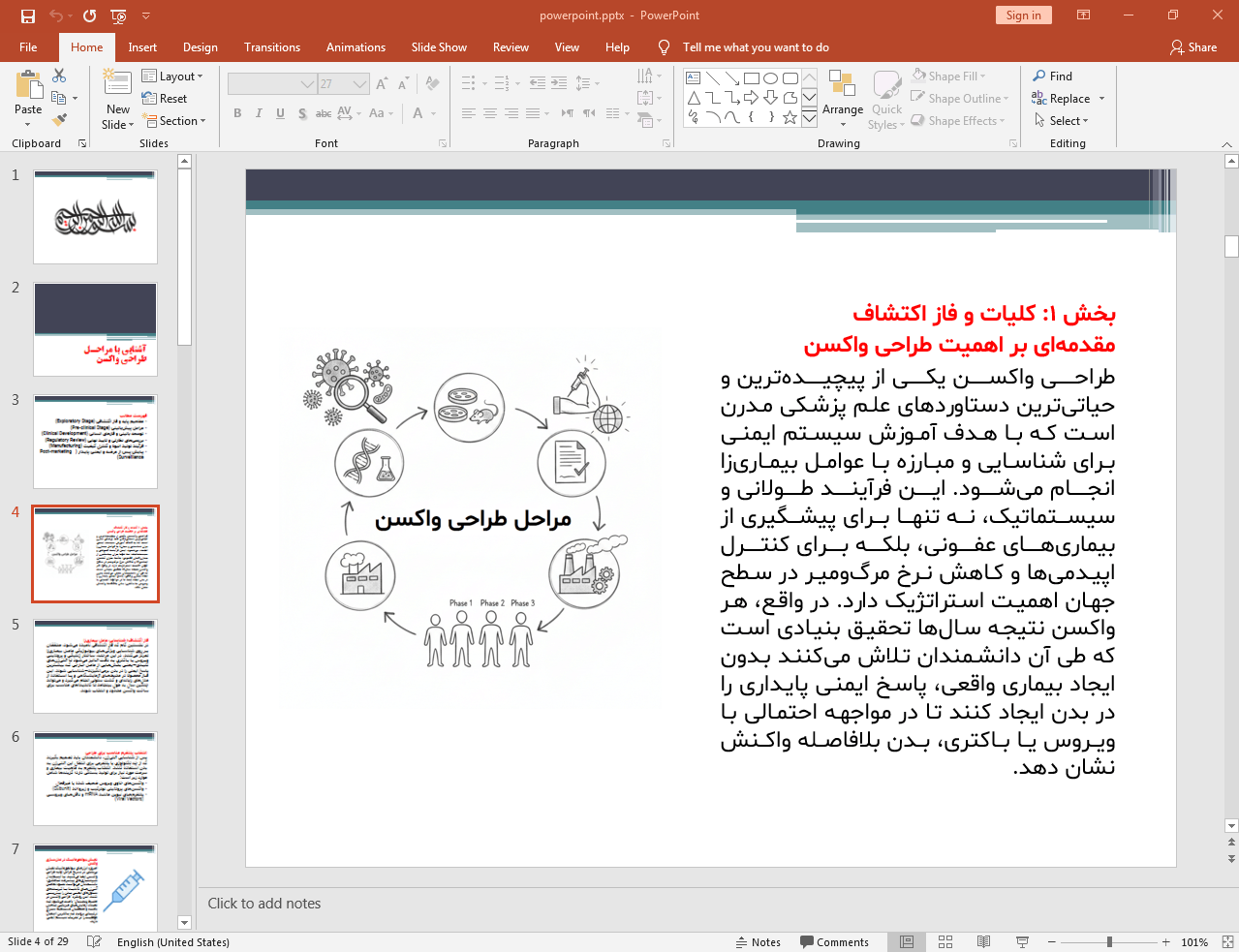Open the Slide Show tab
Image resolution: width=1239 pixels, height=952 pixels.
[439, 46]
